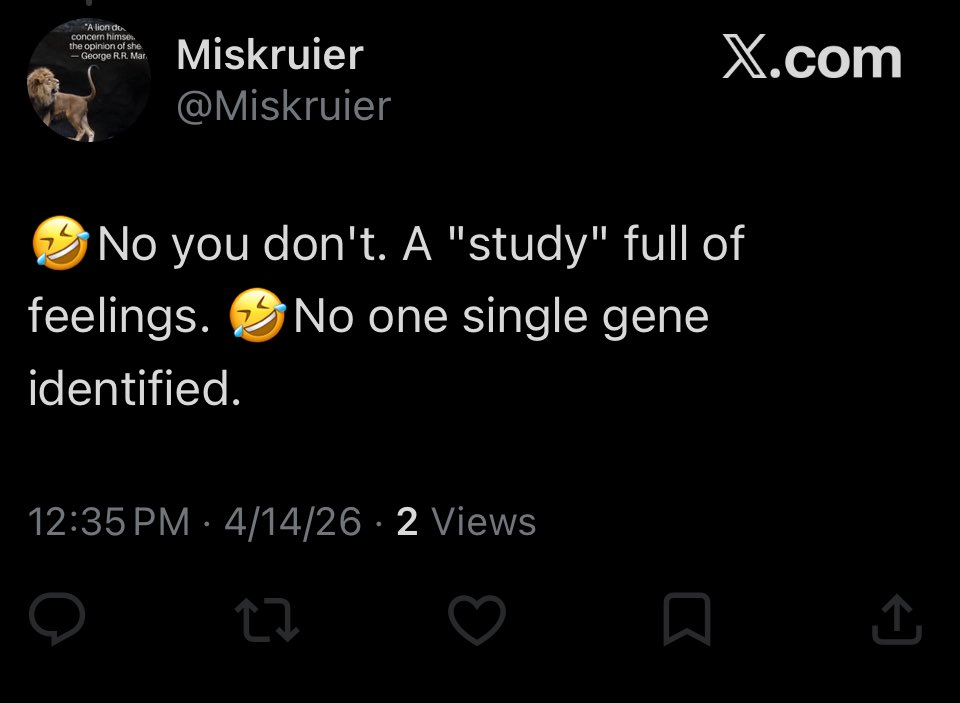Like the post with the heart icon
This screenshot has width=960, height=703.
coord(476,619)
